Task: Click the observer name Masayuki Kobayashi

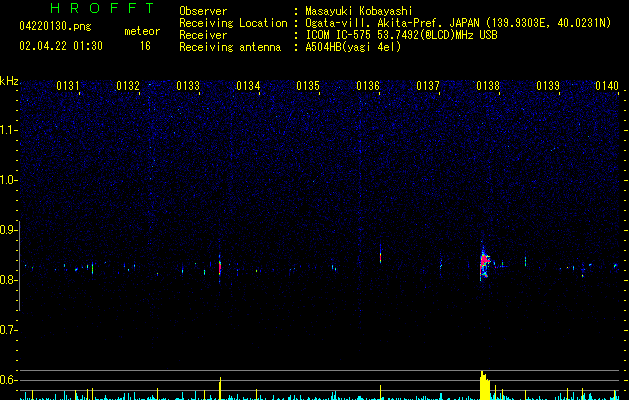Action: click(359, 11)
